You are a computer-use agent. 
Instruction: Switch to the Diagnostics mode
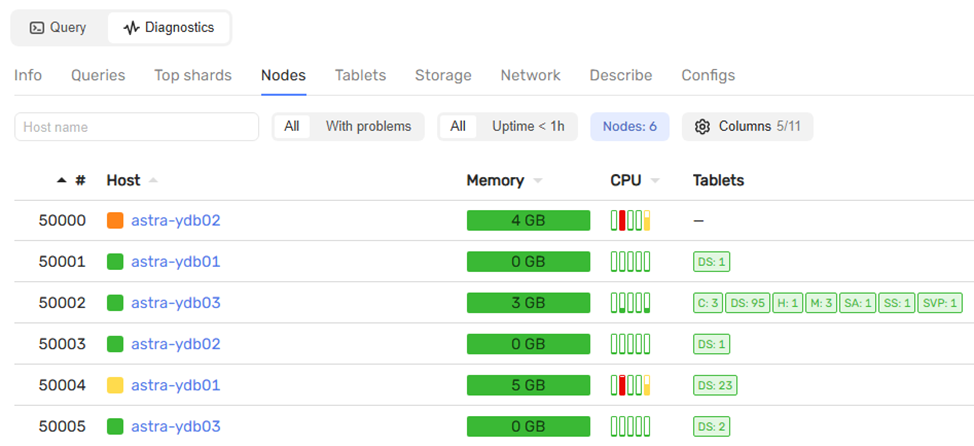pos(169,28)
